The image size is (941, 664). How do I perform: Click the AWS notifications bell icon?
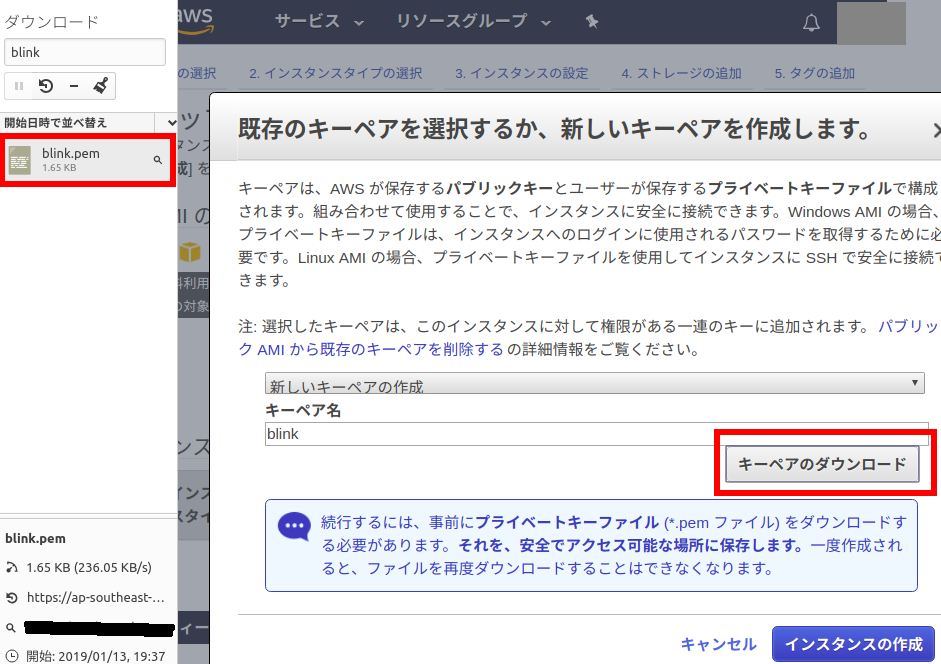pos(811,23)
